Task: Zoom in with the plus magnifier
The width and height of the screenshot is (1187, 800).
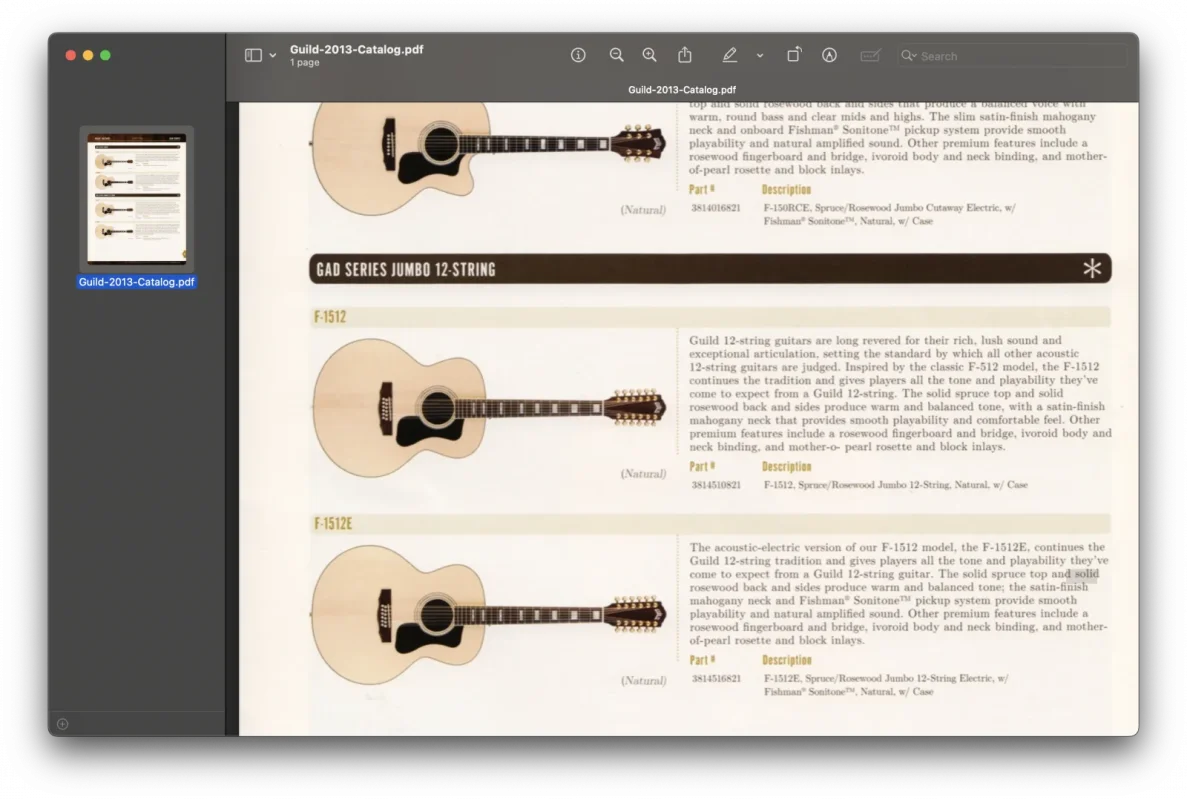Action: coord(649,56)
